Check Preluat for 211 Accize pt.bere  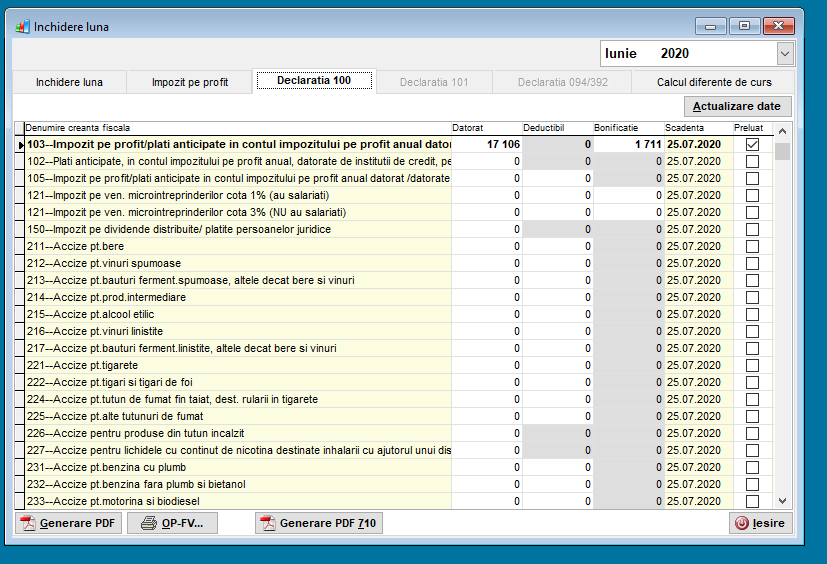pyautogui.click(x=753, y=246)
